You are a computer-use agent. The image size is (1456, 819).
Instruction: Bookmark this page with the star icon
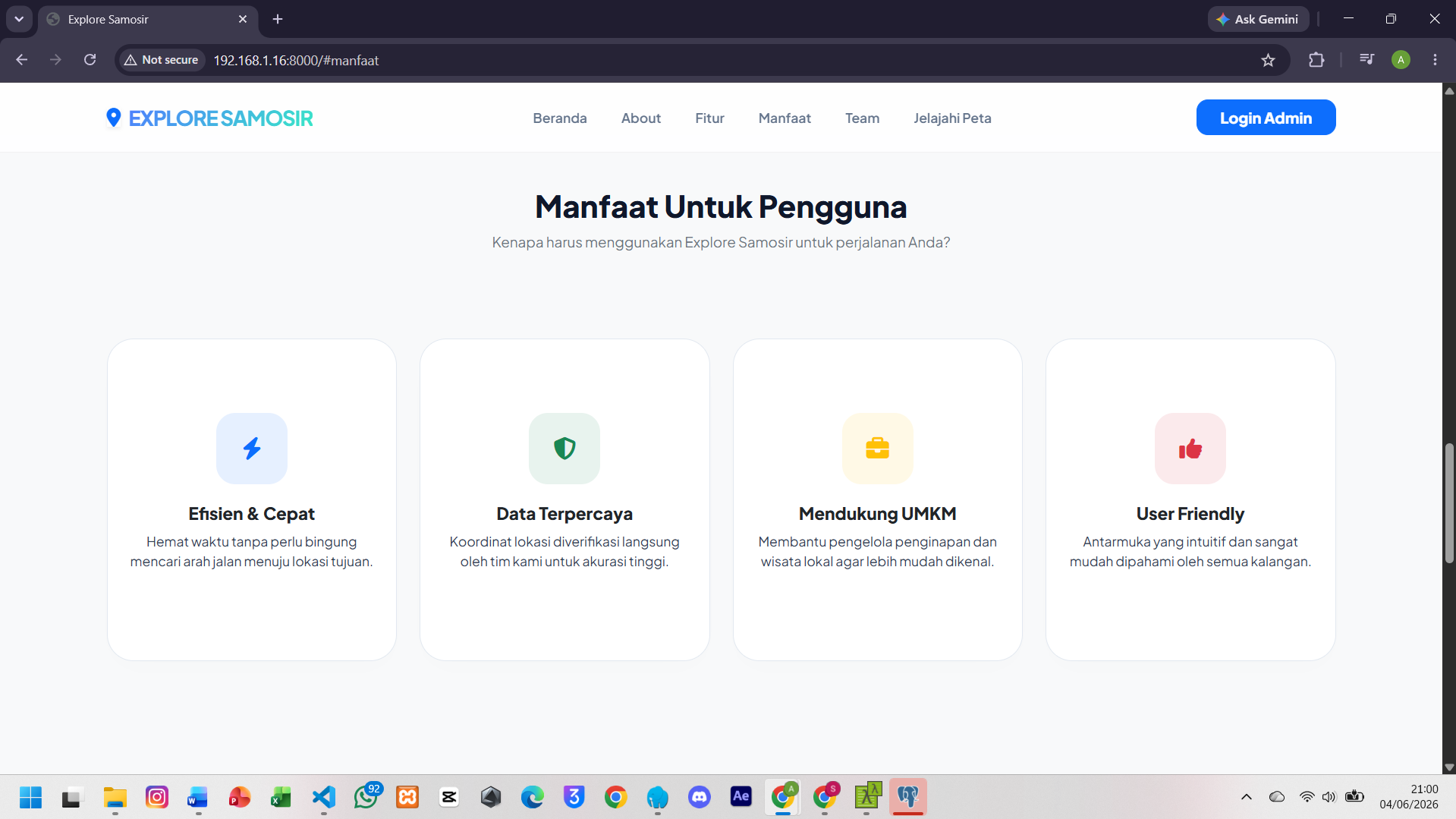click(1268, 60)
